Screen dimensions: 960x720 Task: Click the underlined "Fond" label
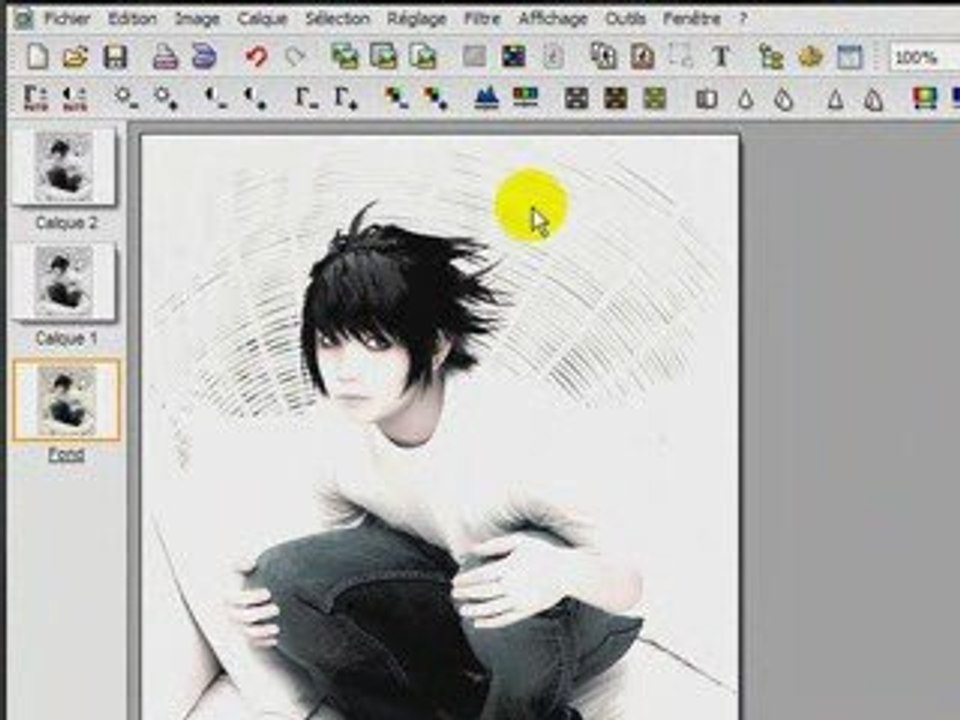[x=66, y=454]
